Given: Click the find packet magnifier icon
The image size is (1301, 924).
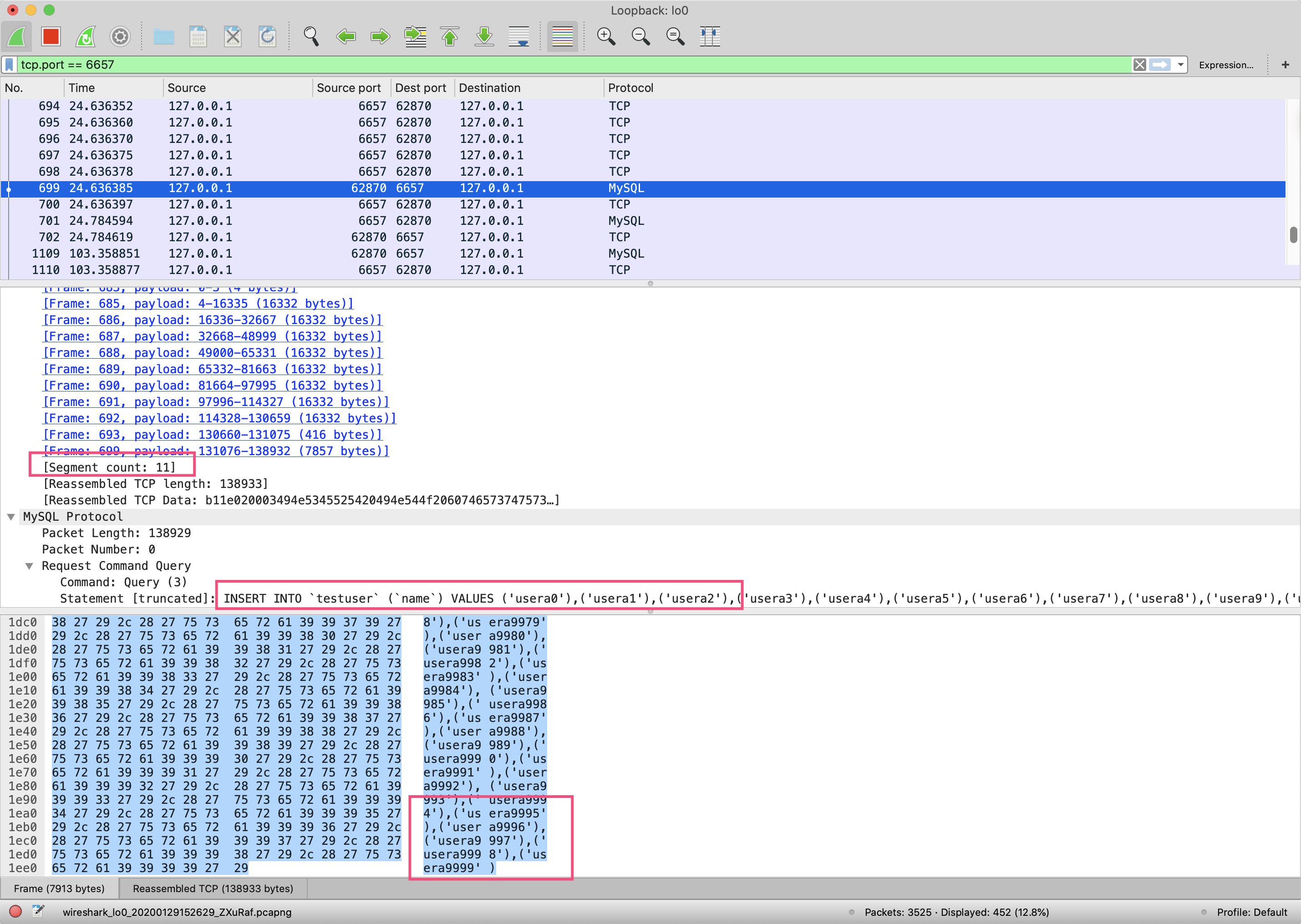Looking at the screenshot, I should (310, 37).
